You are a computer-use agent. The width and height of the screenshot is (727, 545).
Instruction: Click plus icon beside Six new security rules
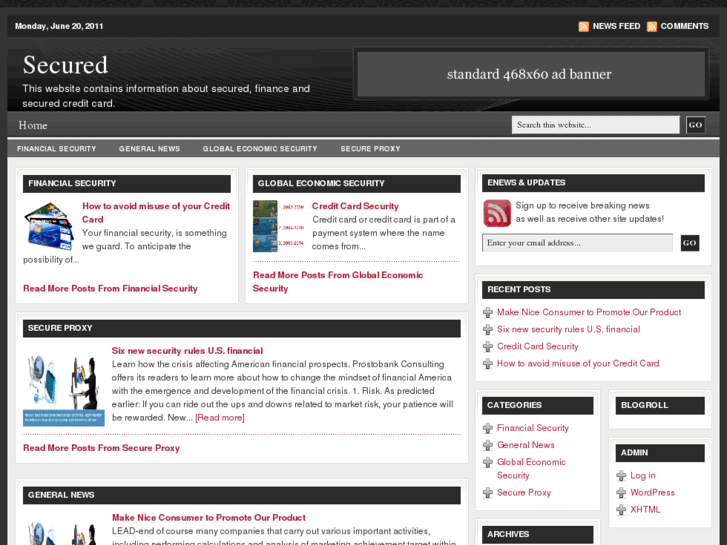click(x=487, y=330)
